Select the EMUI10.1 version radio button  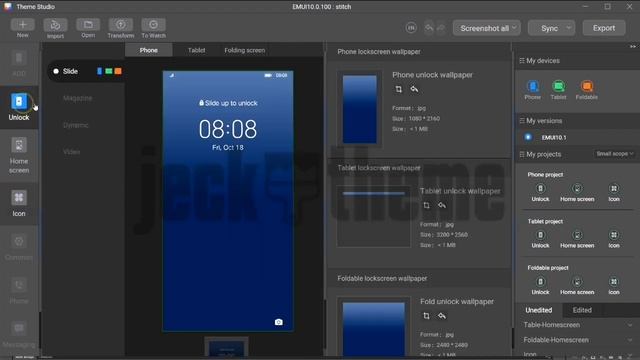point(528,137)
